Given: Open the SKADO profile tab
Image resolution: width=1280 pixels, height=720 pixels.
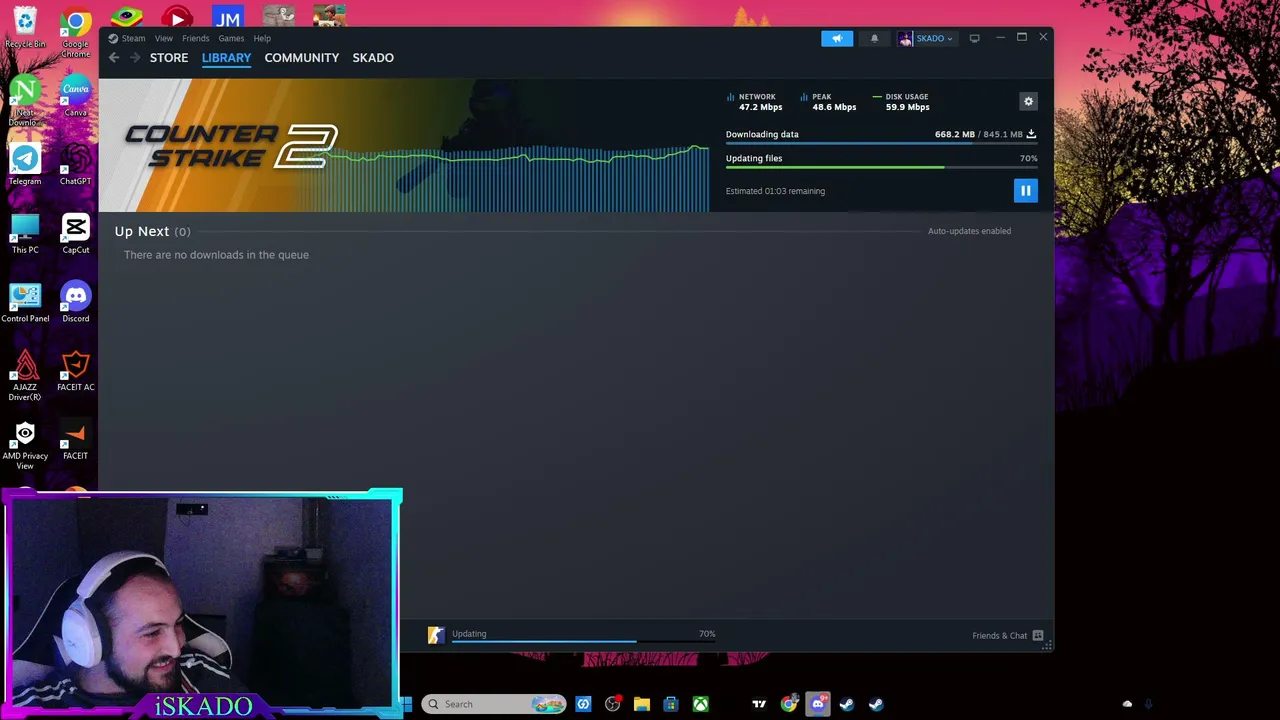Looking at the screenshot, I should click(x=373, y=58).
